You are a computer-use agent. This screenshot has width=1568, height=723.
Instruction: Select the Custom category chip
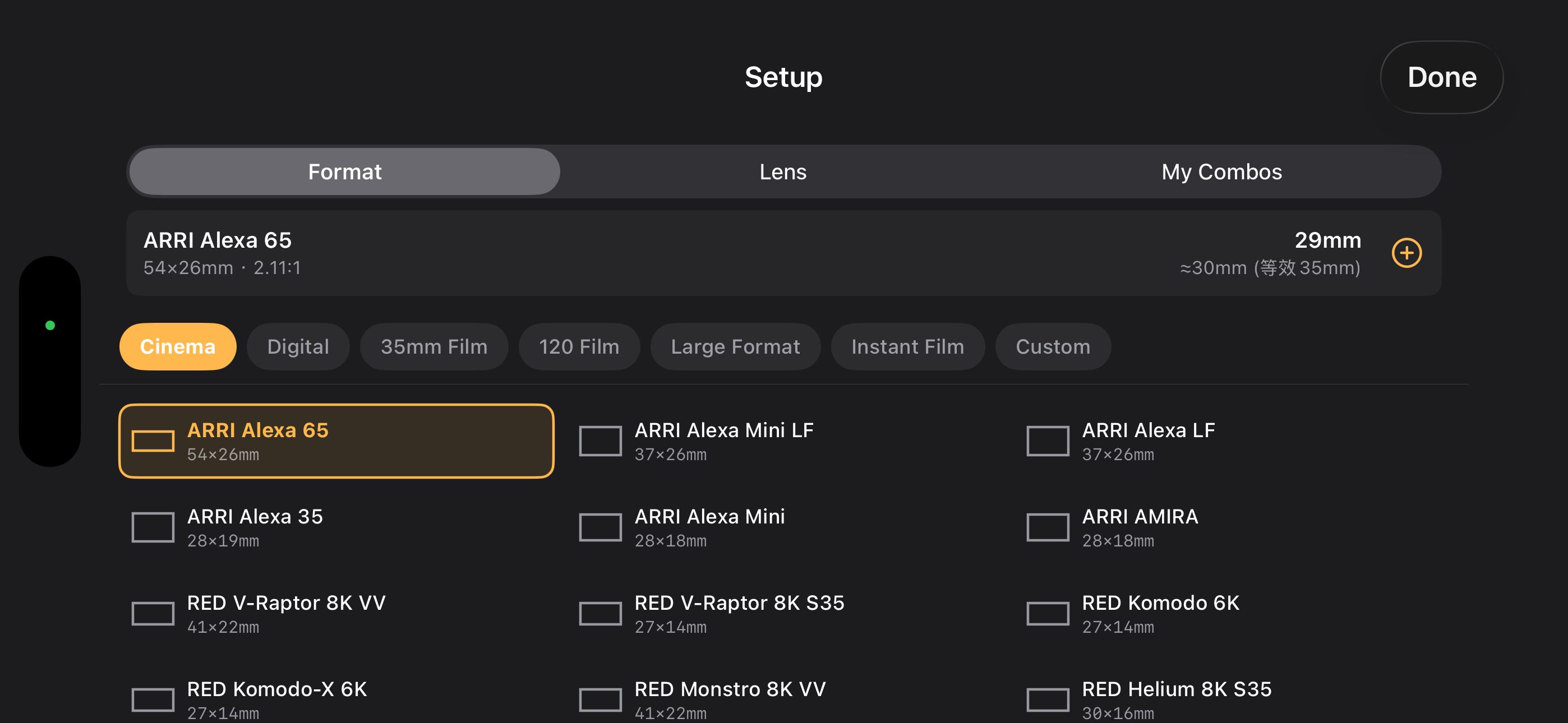1053,346
